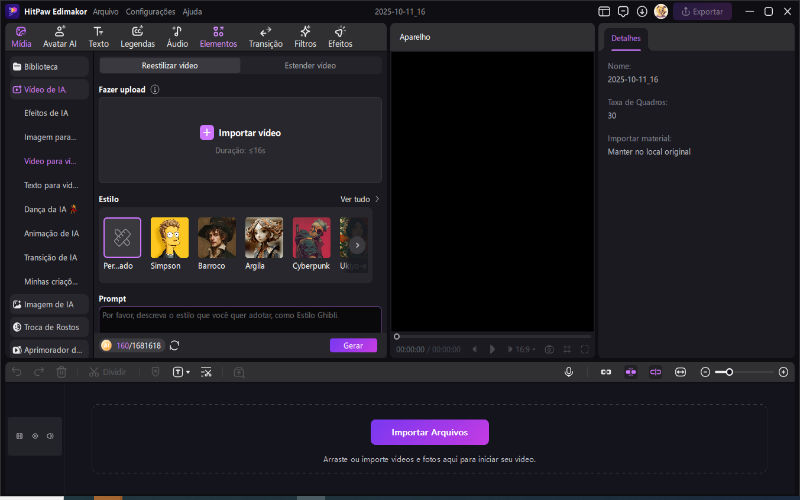
Task: Click the redo arrow in timeline toolbar
Action: point(39,372)
